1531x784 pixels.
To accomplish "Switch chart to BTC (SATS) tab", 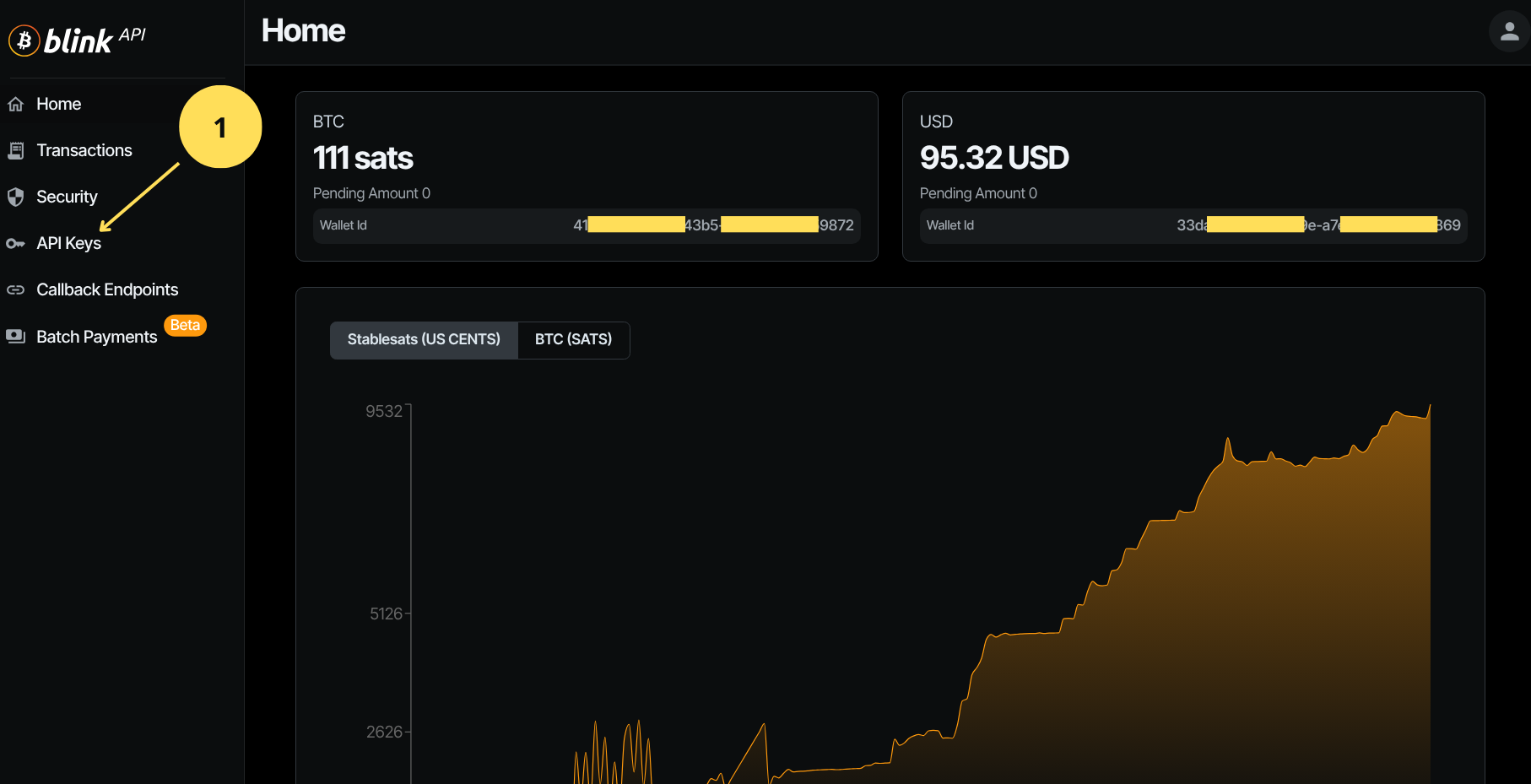I will tap(574, 339).
